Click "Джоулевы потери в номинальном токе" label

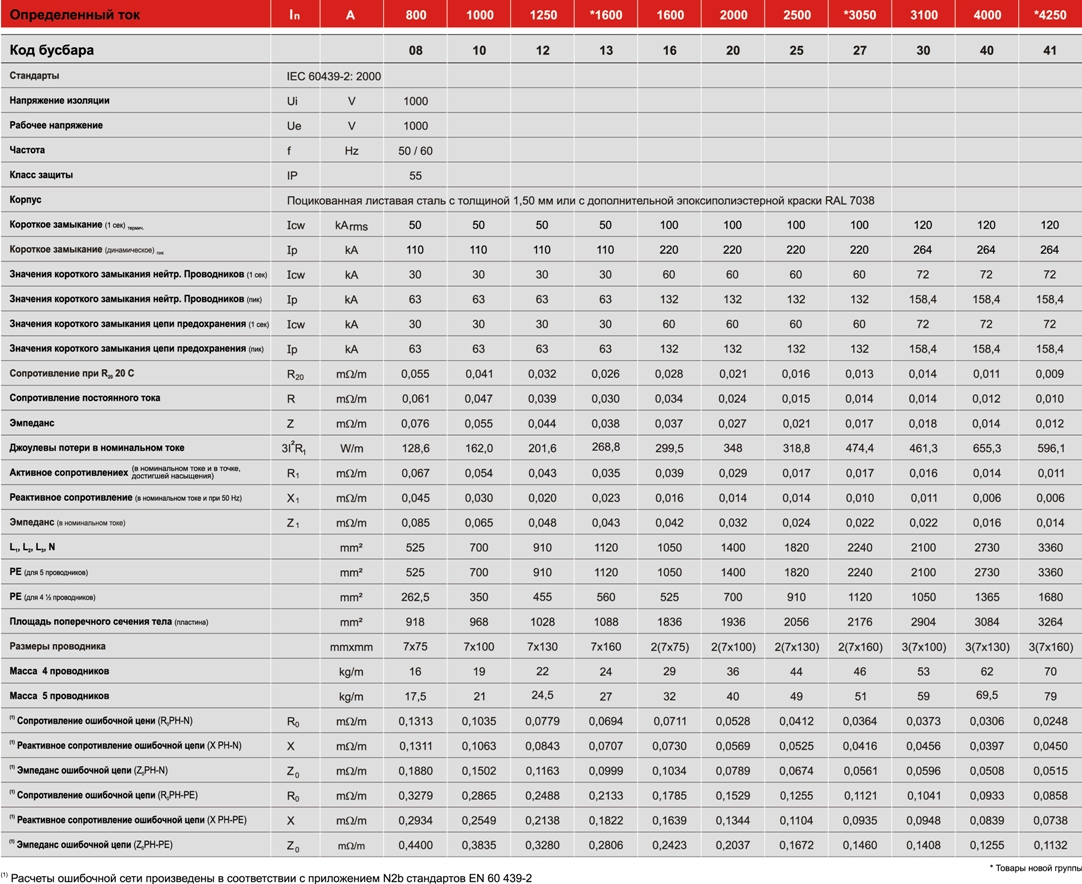pos(97,447)
